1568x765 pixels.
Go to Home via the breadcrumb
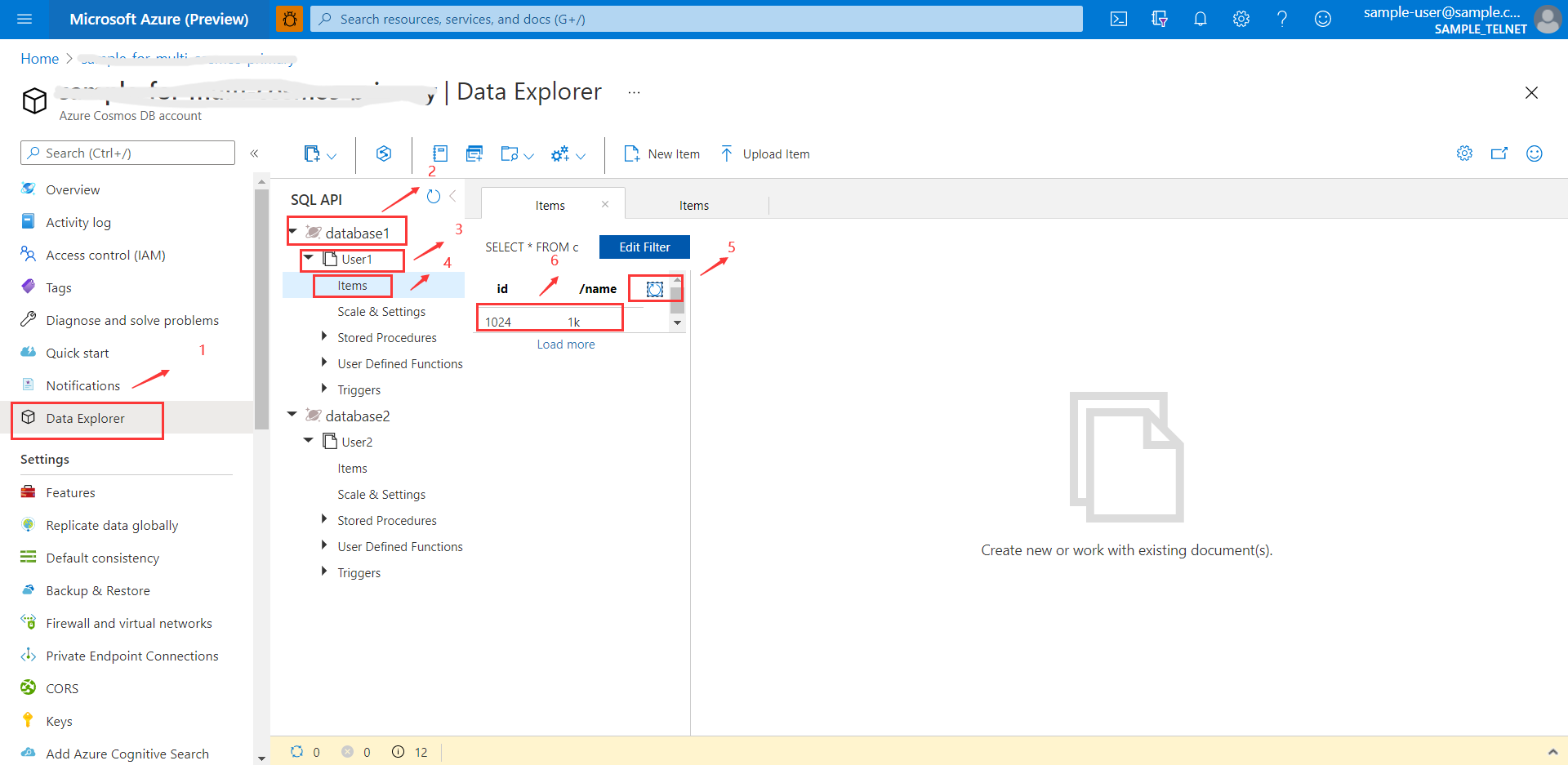coord(39,59)
